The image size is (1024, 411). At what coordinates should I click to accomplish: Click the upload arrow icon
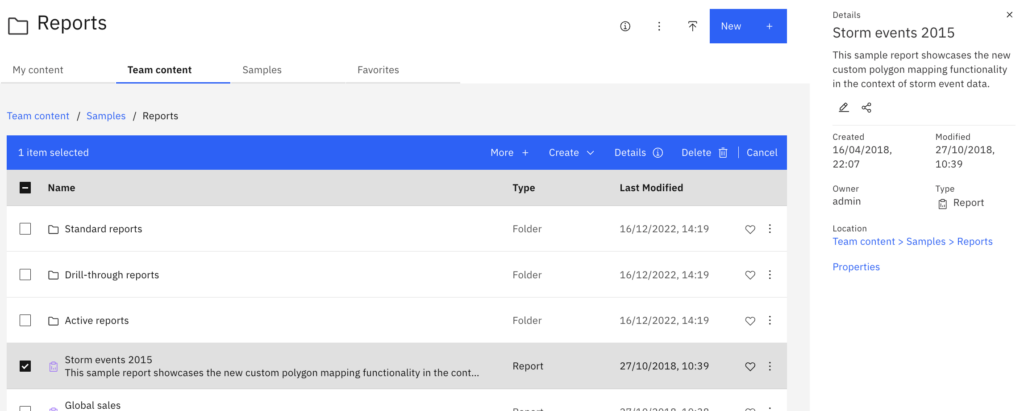[692, 26]
